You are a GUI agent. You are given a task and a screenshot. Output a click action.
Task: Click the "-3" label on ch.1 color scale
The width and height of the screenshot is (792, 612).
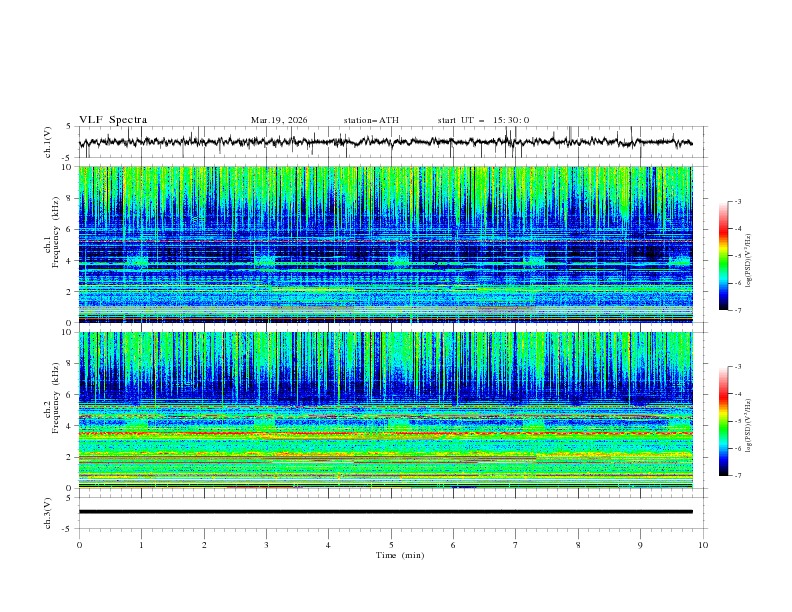click(738, 201)
